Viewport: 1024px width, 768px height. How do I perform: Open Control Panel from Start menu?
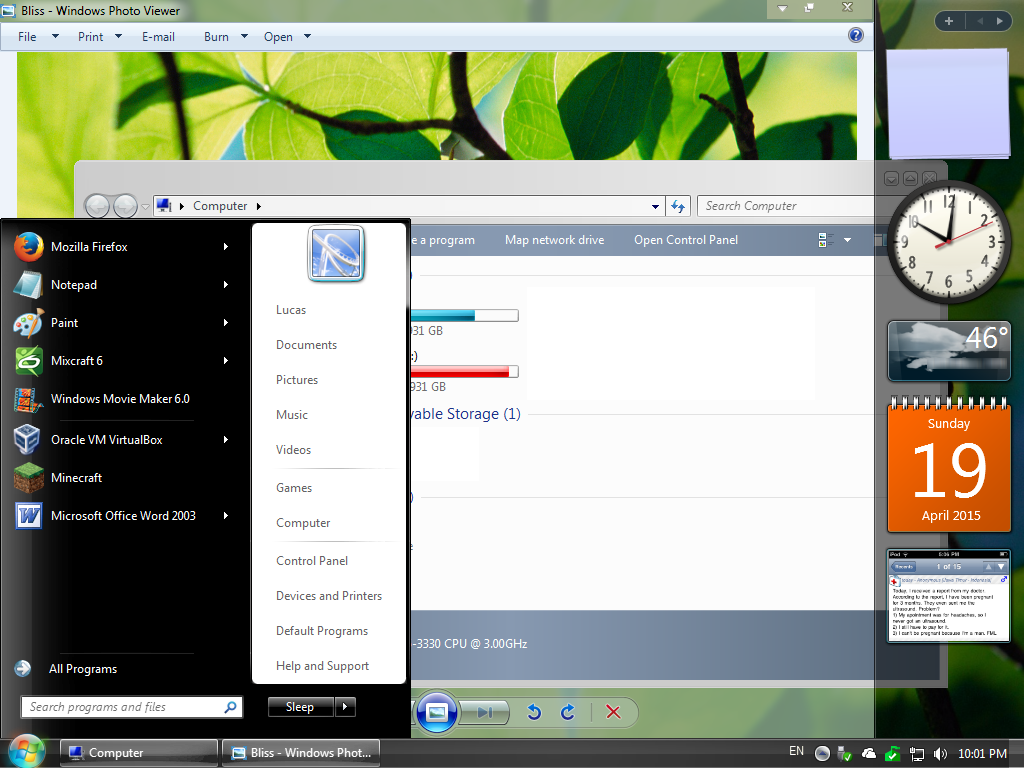[312, 561]
